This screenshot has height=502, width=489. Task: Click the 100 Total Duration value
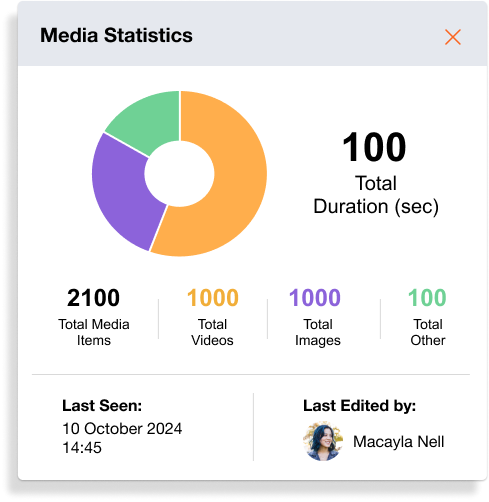(374, 147)
